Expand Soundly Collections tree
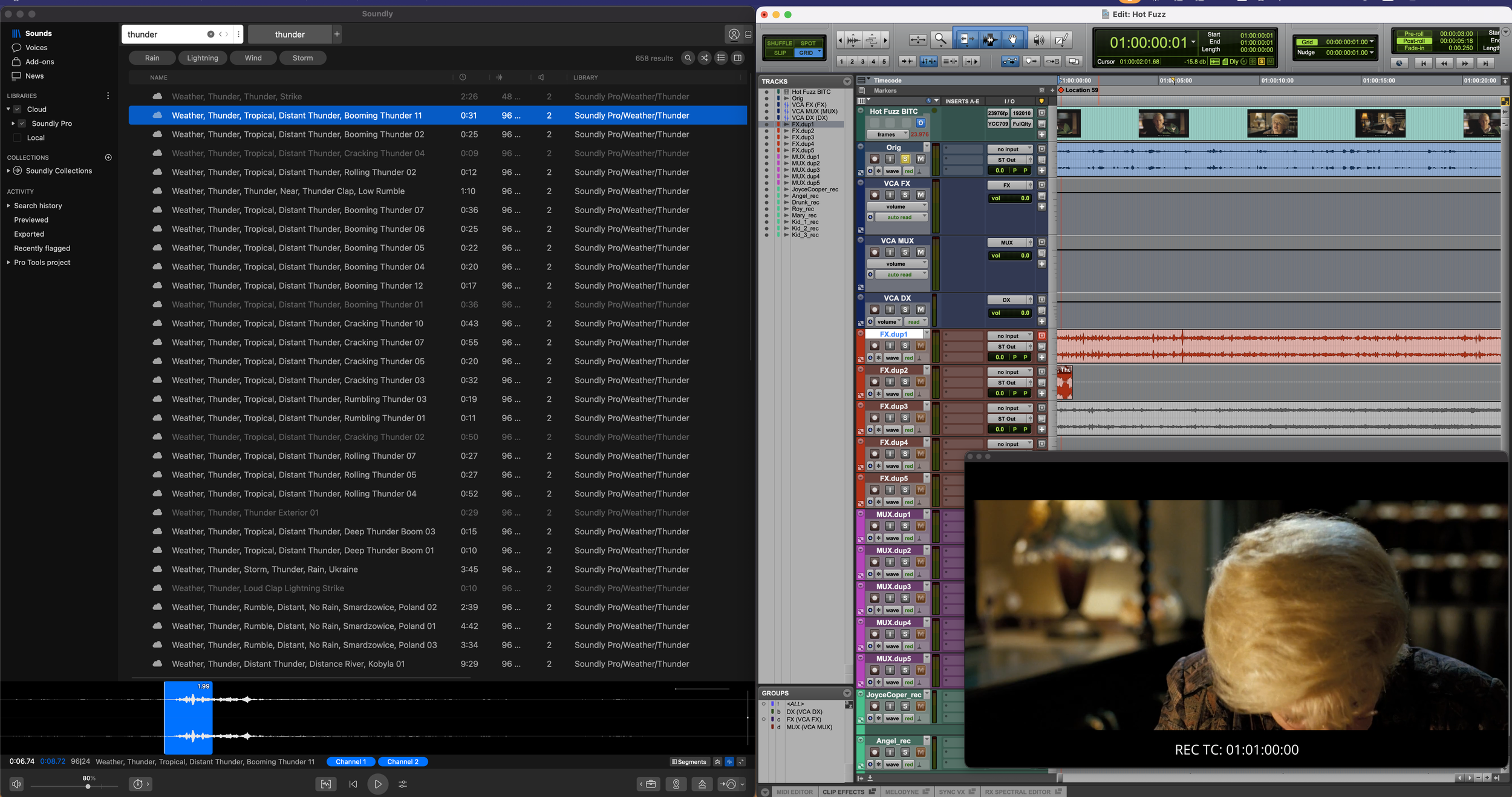Screen dimensions: 1512x797 pos(8,171)
